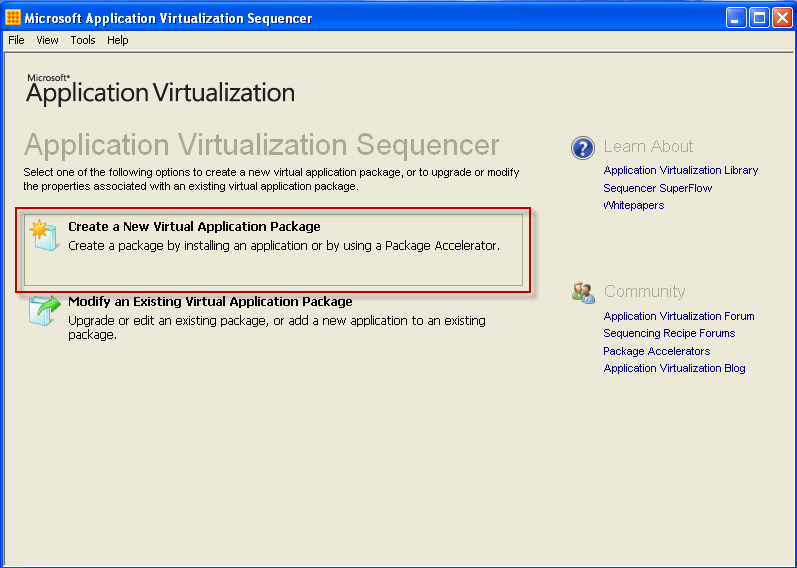Visit the Sequencing Recipe Forums link
The height and width of the screenshot is (568, 797).
(x=669, y=334)
